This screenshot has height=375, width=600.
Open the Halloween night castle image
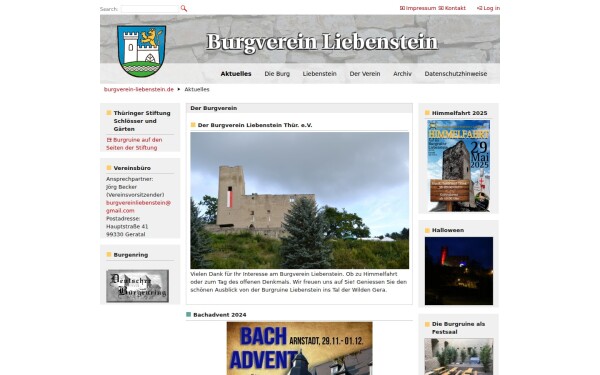459,271
